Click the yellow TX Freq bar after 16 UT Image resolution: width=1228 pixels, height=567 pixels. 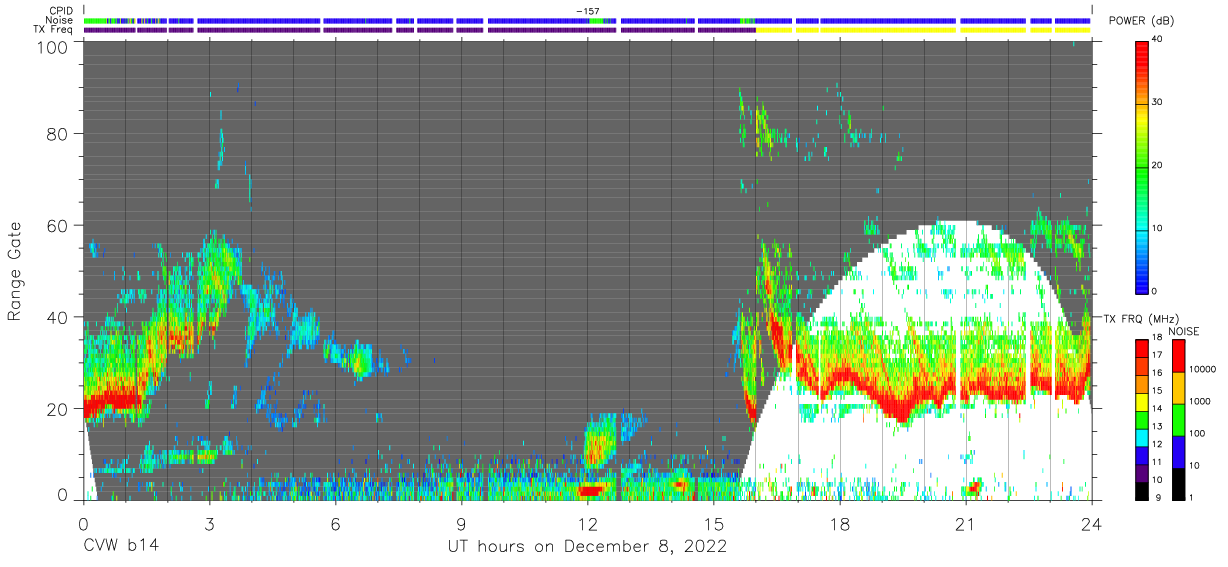(924, 30)
